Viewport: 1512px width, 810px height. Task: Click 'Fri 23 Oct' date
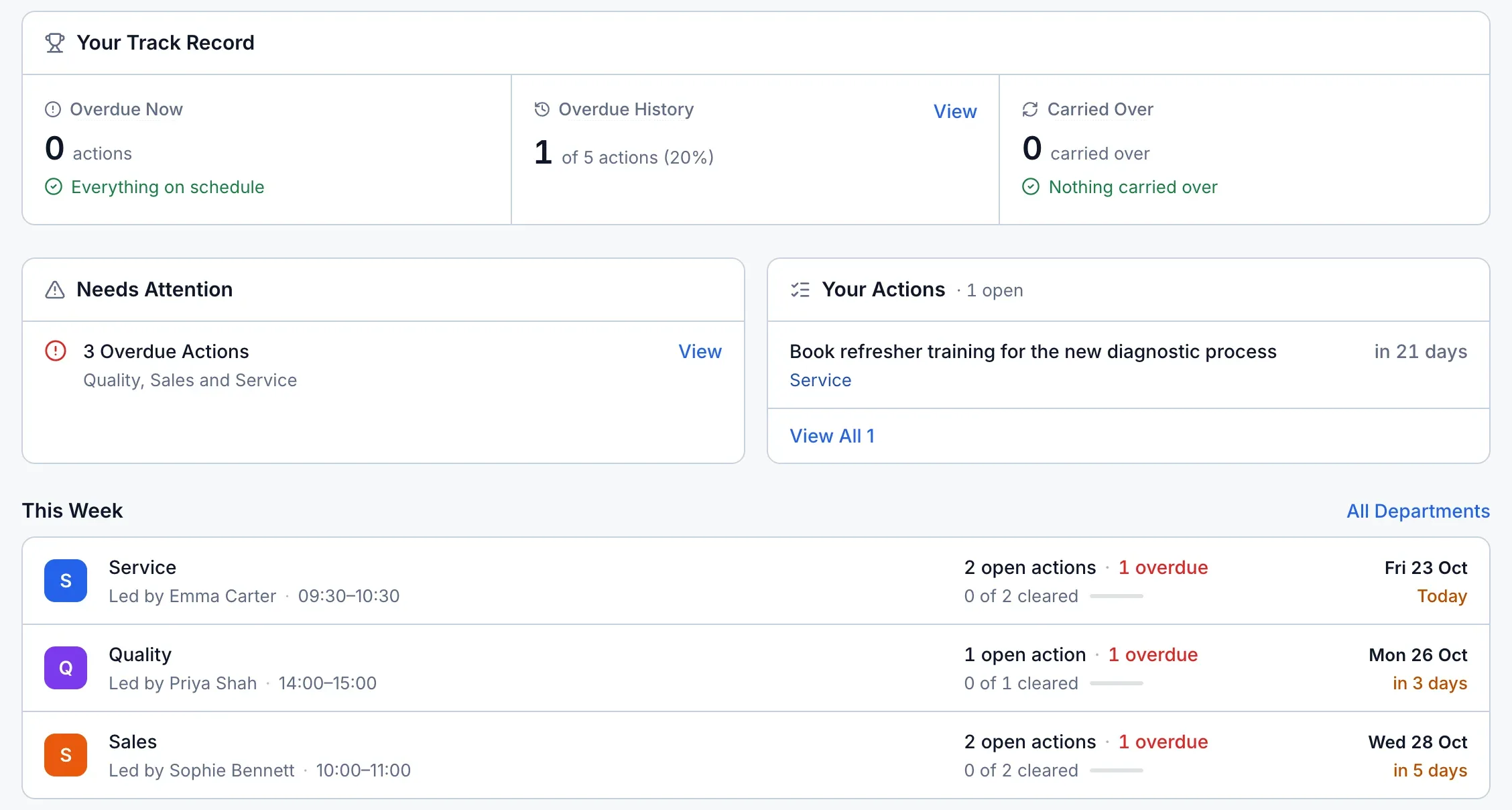[1426, 568]
